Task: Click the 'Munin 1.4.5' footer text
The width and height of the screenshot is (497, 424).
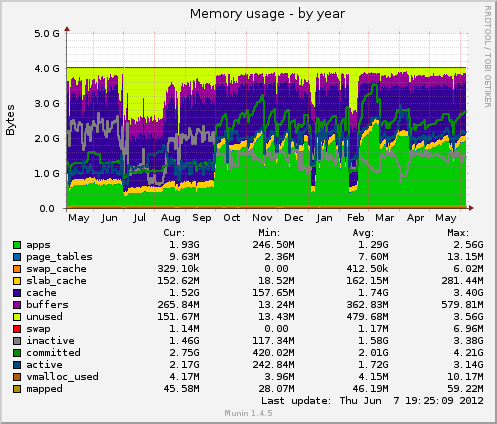Action: pyautogui.click(x=248, y=413)
